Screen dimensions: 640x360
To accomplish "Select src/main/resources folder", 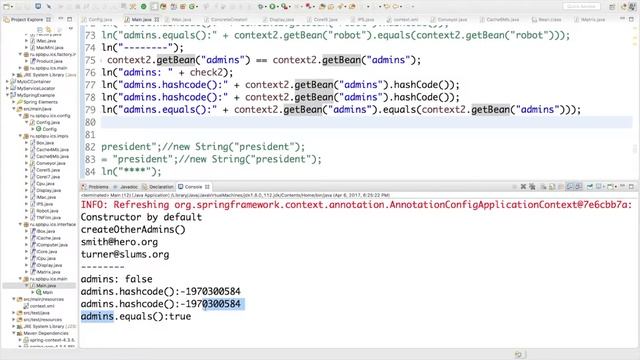I will click(43, 299).
